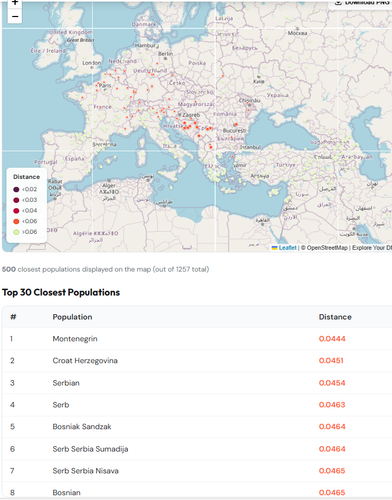The width and height of the screenshot is (392, 500).
Task: Click the Distance column header
Action: pos(335,317)
